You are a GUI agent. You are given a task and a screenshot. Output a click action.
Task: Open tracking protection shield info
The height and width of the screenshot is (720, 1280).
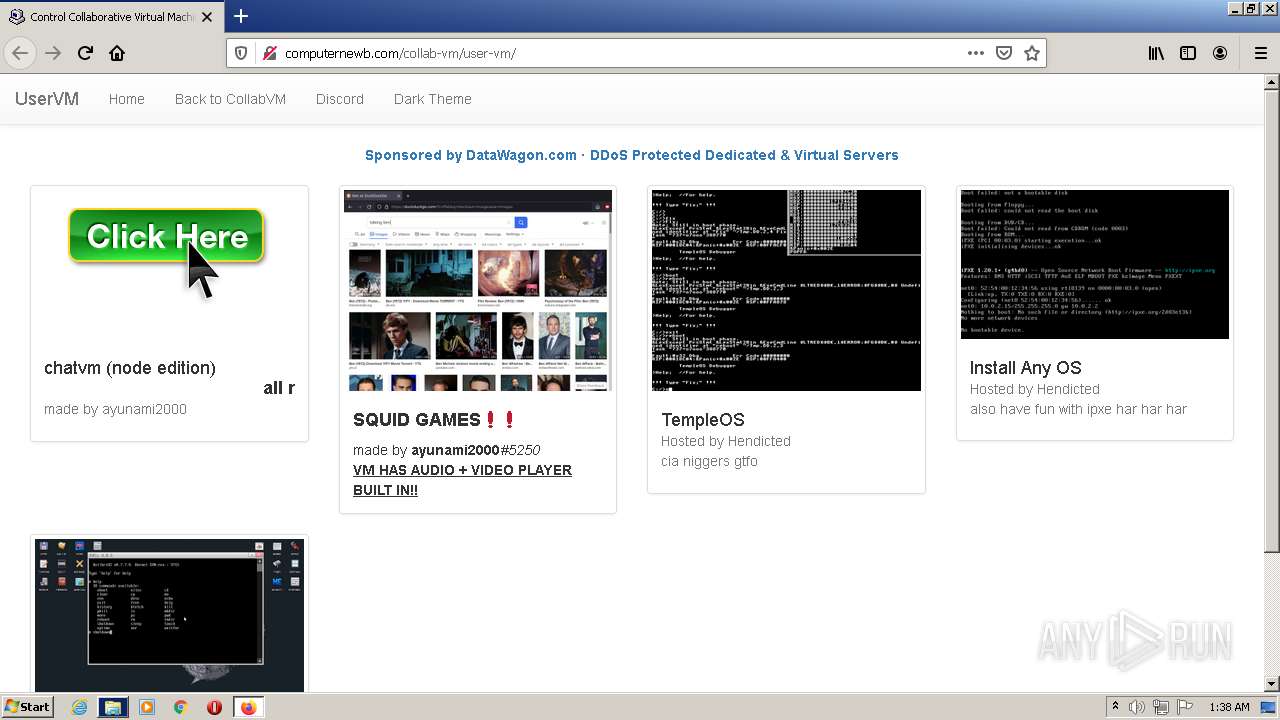pyautogui.click(x=241, y=53)
